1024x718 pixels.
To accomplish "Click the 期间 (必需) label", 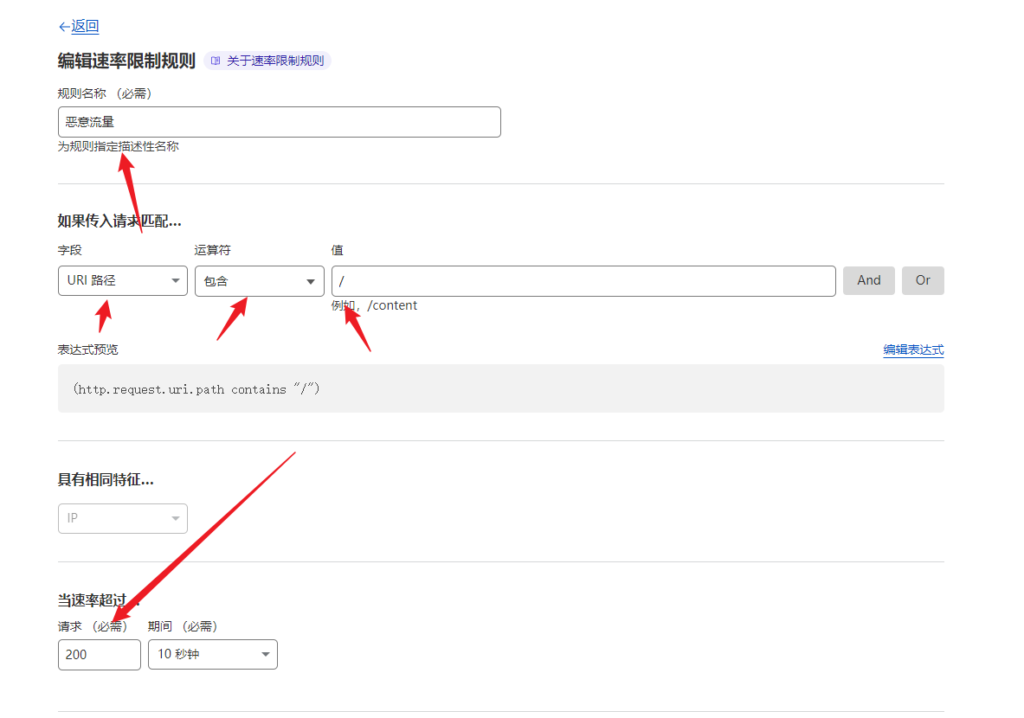I will pyautogui.click(x=182, y=626).
